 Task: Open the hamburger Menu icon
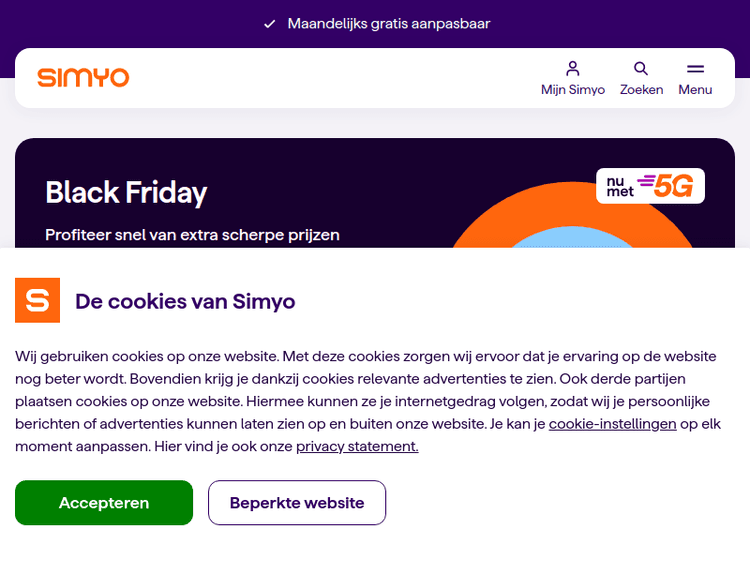[x=695, y=69]
